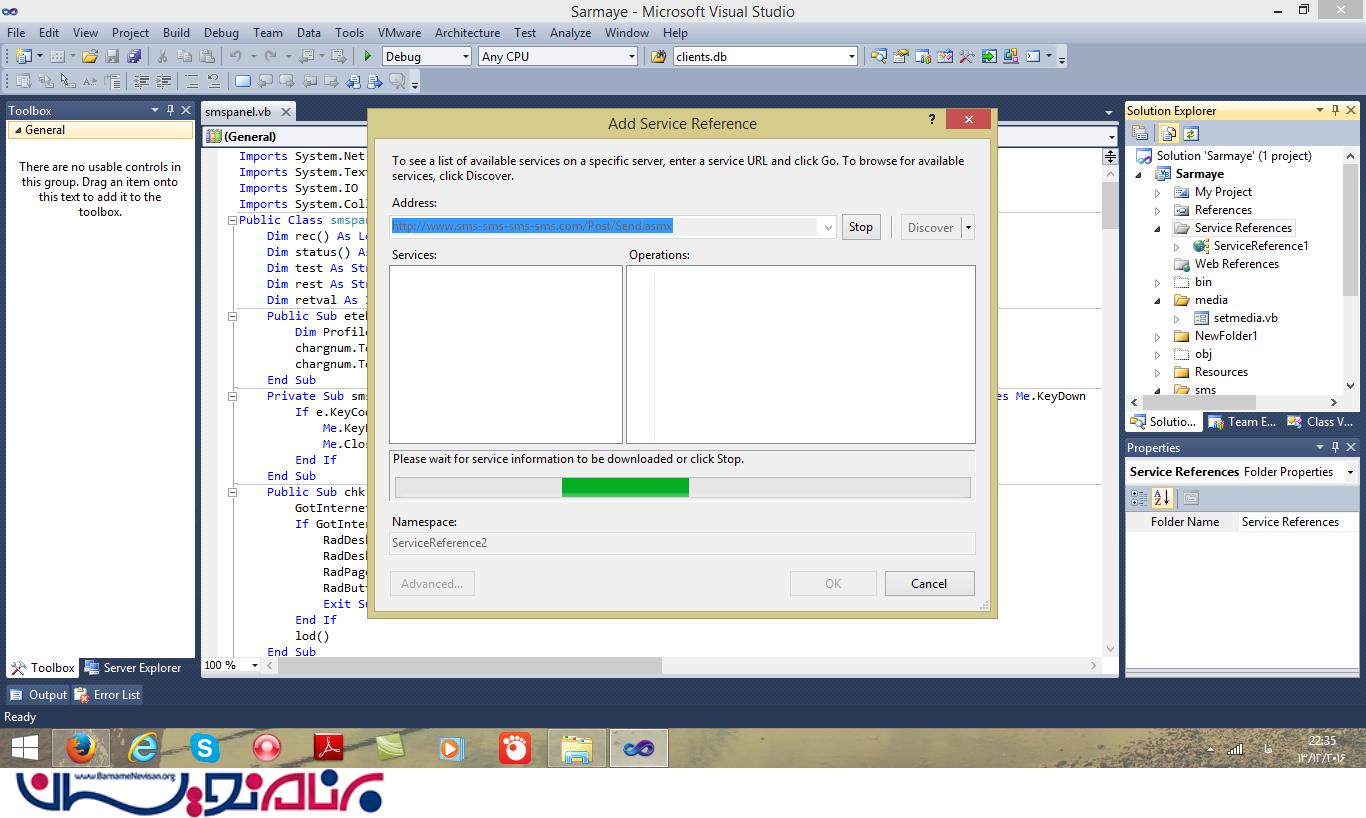This screenshot has width=1366, height=818.
Task: Click the Save All toolbar icon
Action: click(133, 57)
